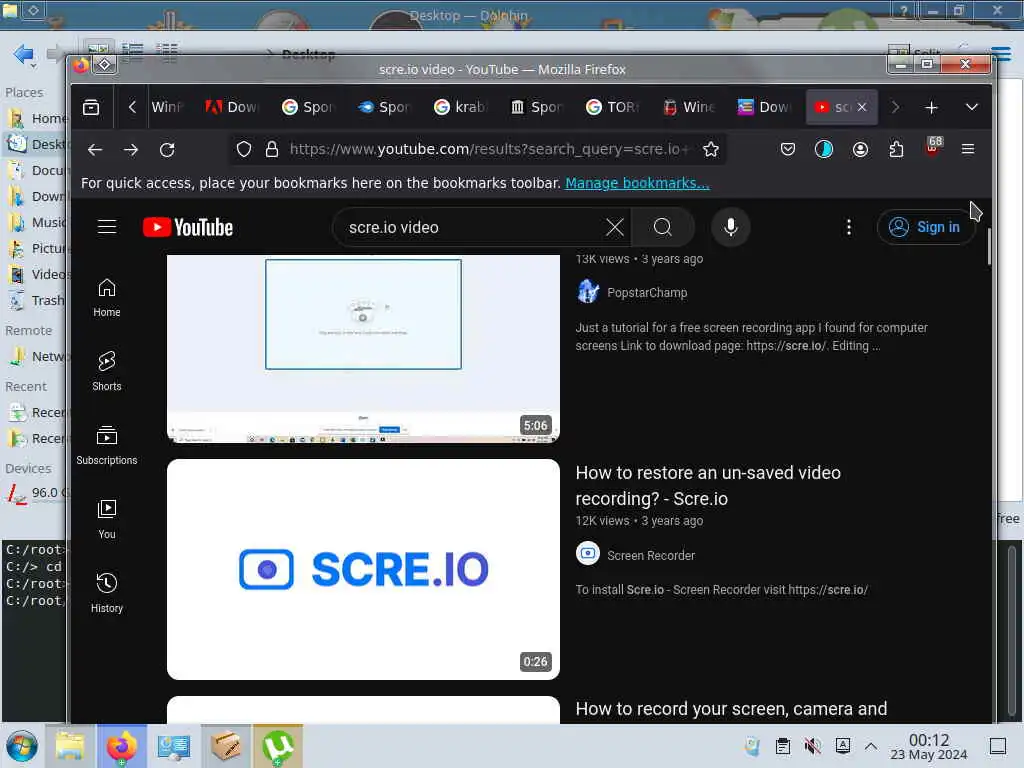Open the Screen Recorder channel name
The image size is (1024, 768).
(650, 555)
